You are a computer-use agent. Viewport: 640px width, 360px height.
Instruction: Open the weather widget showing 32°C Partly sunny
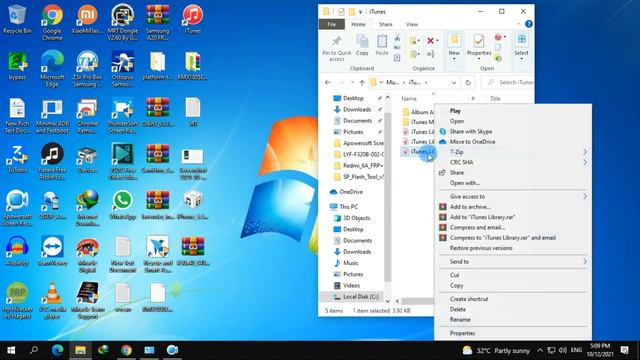click(496, 350)
